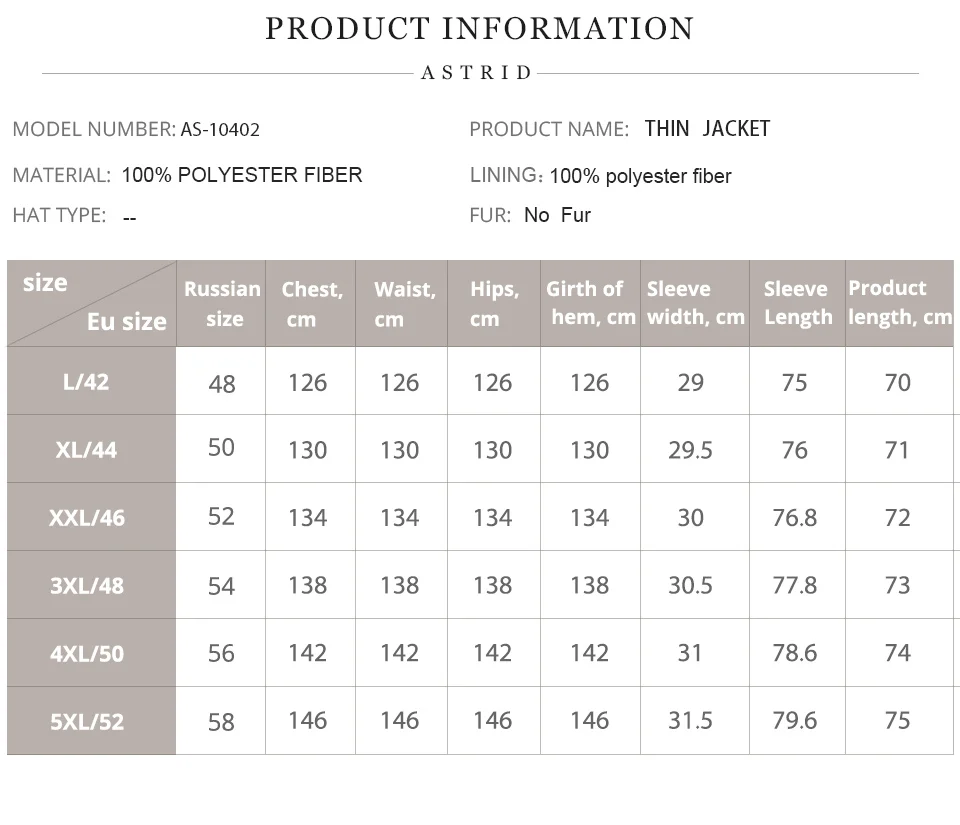Select the Girth of hem column header
Screen dimensions: 960x825
point(590,302)
